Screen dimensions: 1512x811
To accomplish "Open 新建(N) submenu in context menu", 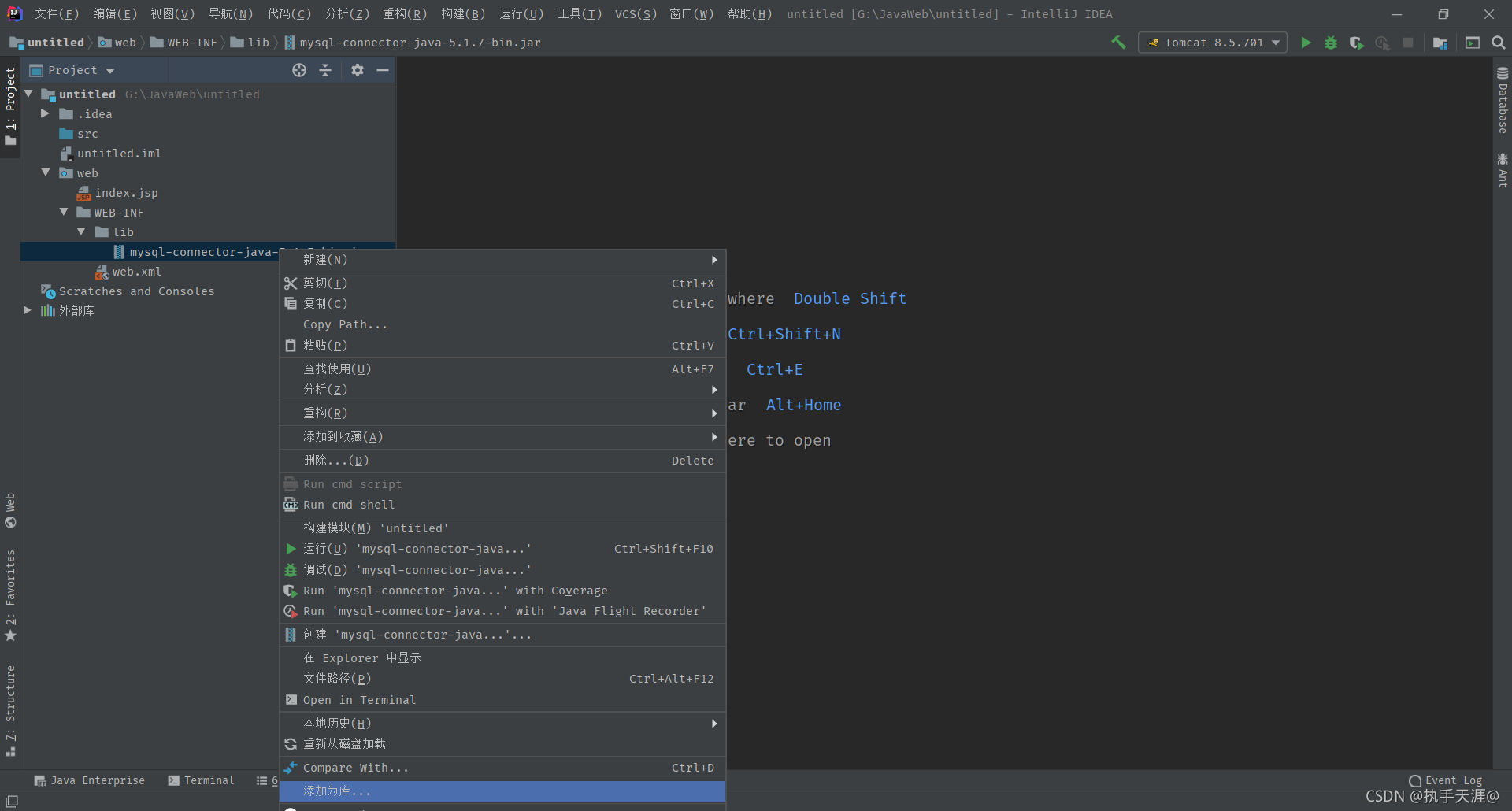I will (502, 260).
